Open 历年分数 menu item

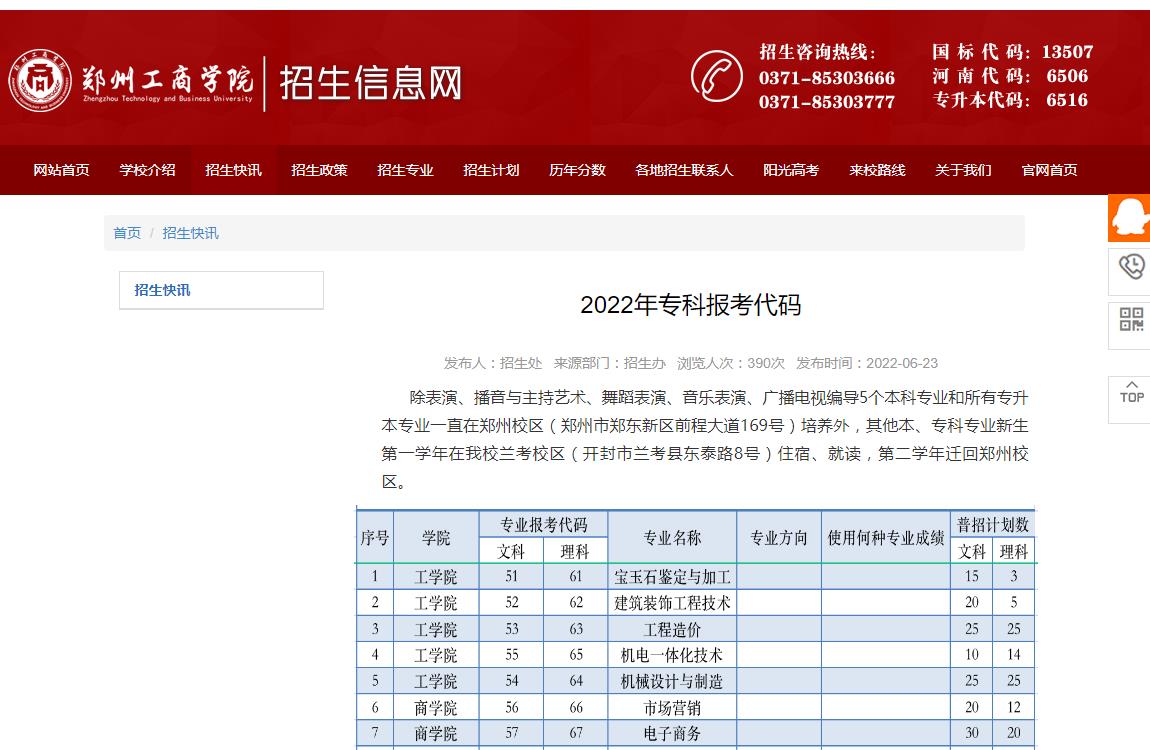577,170
